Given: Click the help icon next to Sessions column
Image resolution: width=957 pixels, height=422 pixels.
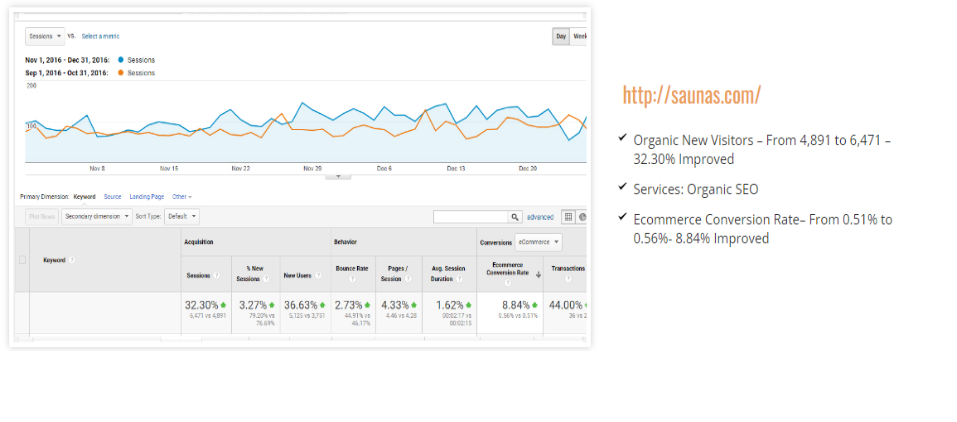Looking at the screenshot, I should coord(217,275).
